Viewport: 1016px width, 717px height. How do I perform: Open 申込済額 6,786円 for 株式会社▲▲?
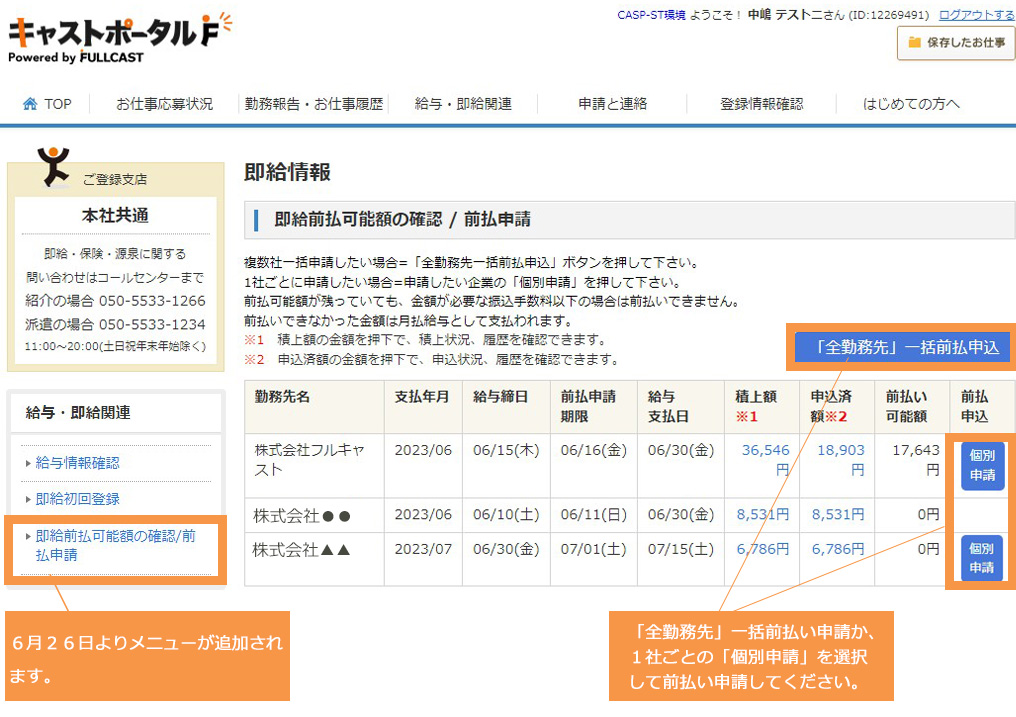tap(838, 549)
